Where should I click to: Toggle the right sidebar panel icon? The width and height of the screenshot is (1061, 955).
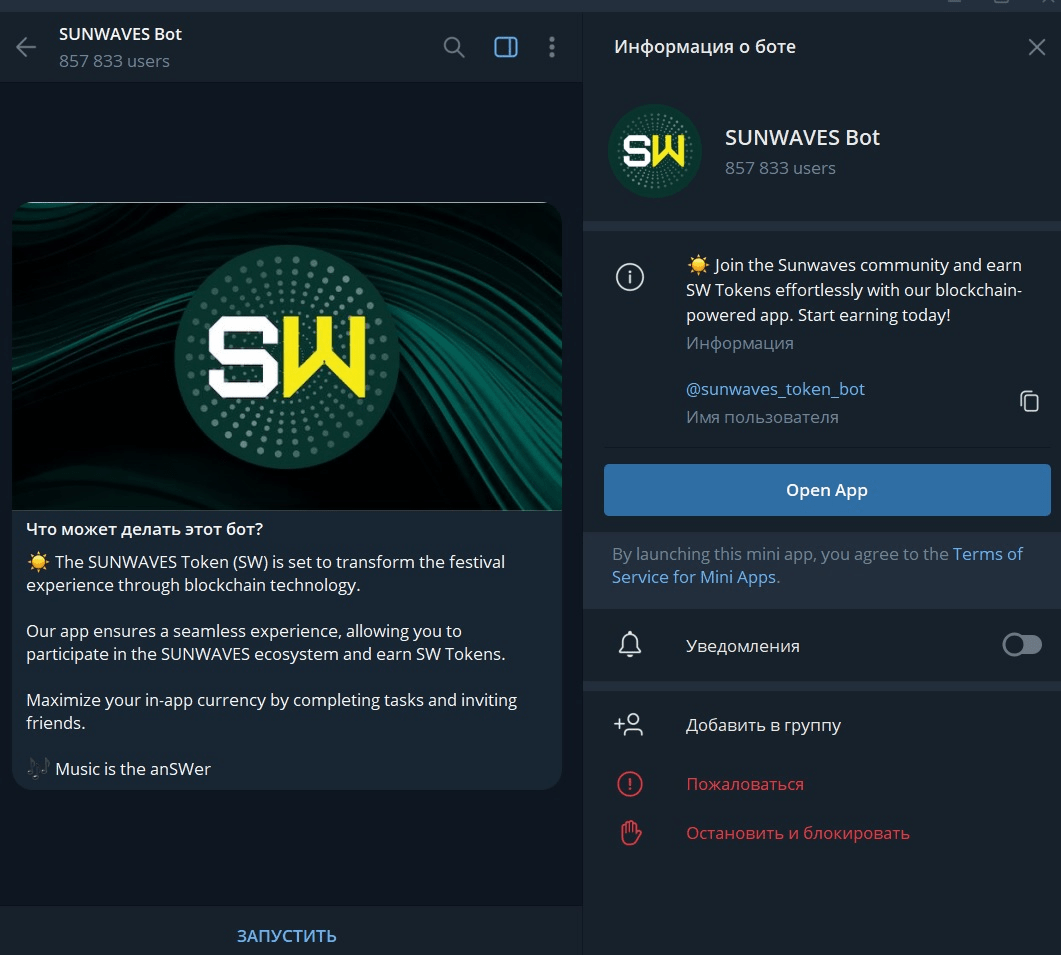coord(505,47)
